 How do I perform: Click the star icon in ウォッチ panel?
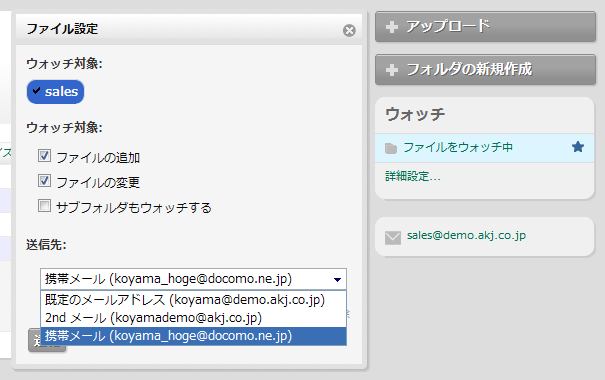click(578, 147)
